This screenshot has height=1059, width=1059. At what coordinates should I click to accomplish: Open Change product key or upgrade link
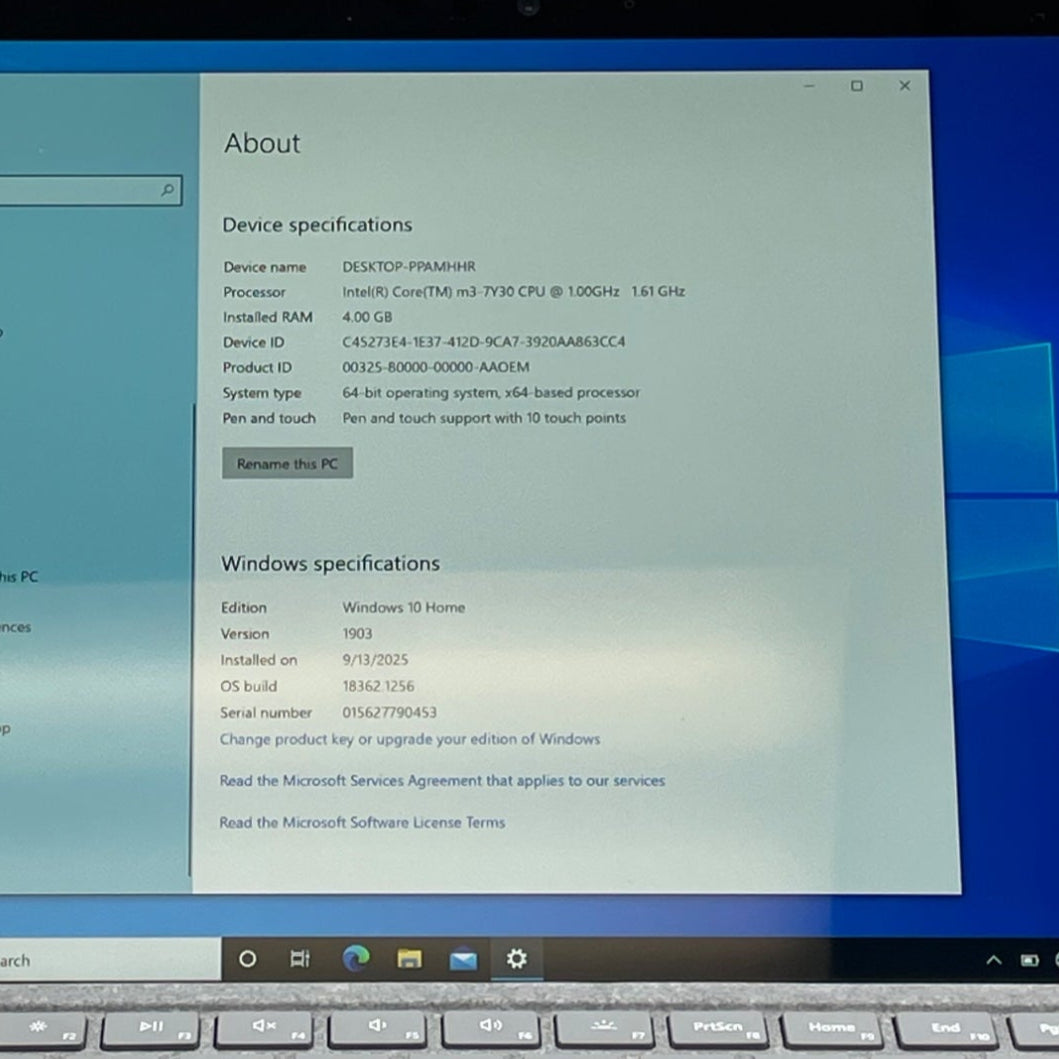point(410,740)
